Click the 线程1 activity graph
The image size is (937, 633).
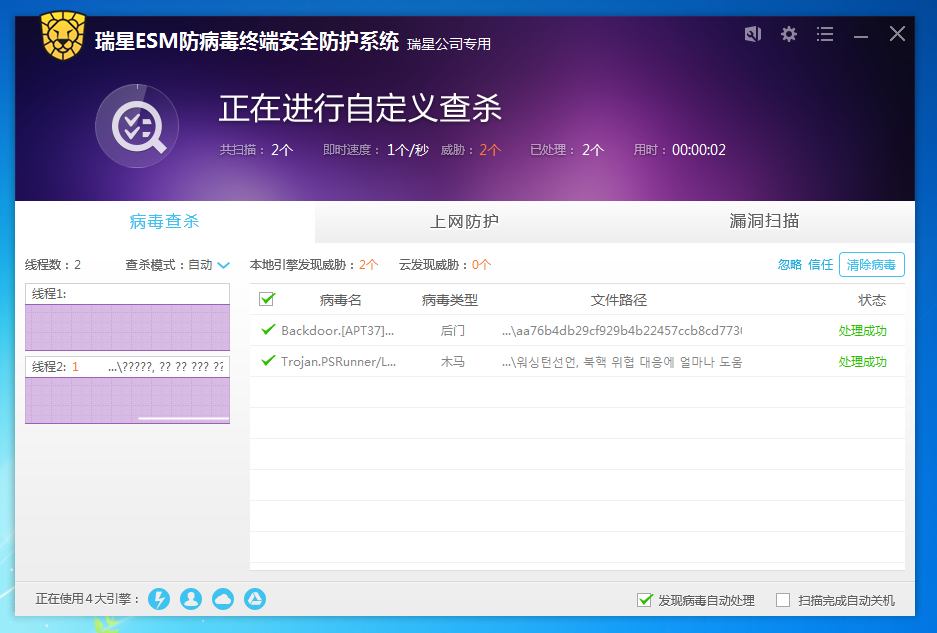pos(127,327)
